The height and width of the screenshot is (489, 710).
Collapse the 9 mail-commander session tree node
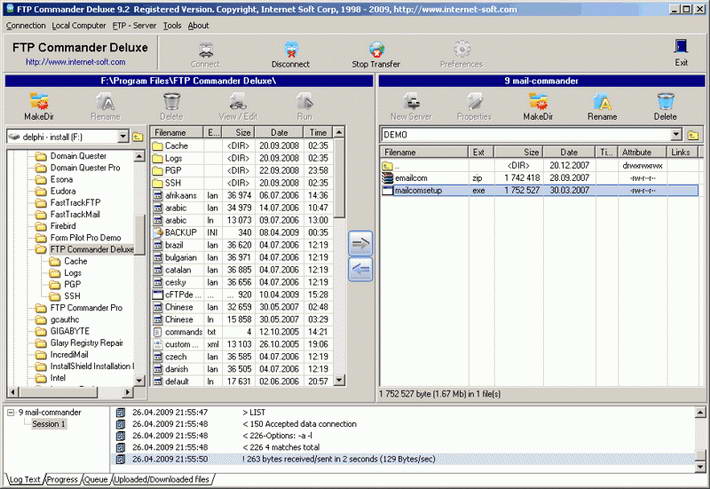coord(11,412)
